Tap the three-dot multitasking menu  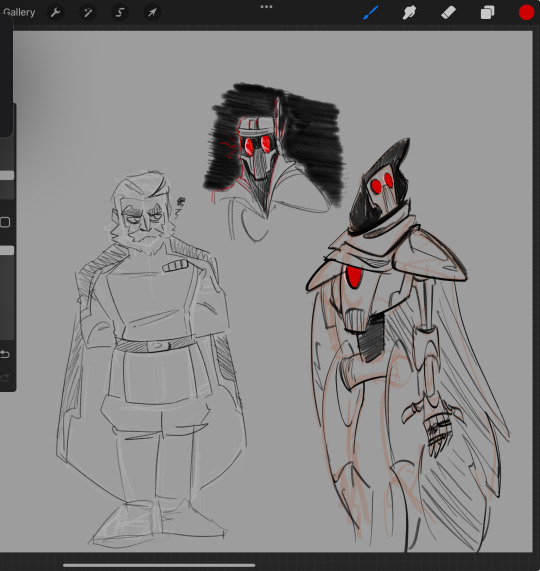[266, 7]
